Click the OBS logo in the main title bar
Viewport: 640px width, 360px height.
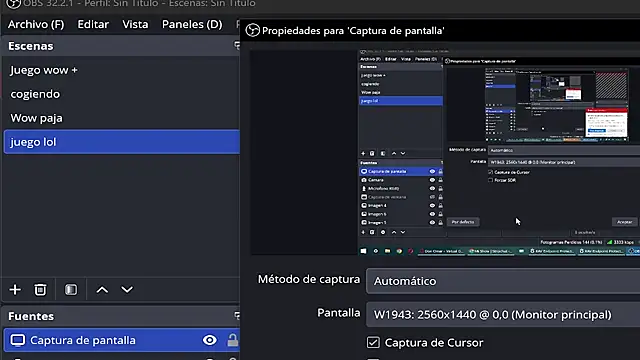[x=13, y=4]
